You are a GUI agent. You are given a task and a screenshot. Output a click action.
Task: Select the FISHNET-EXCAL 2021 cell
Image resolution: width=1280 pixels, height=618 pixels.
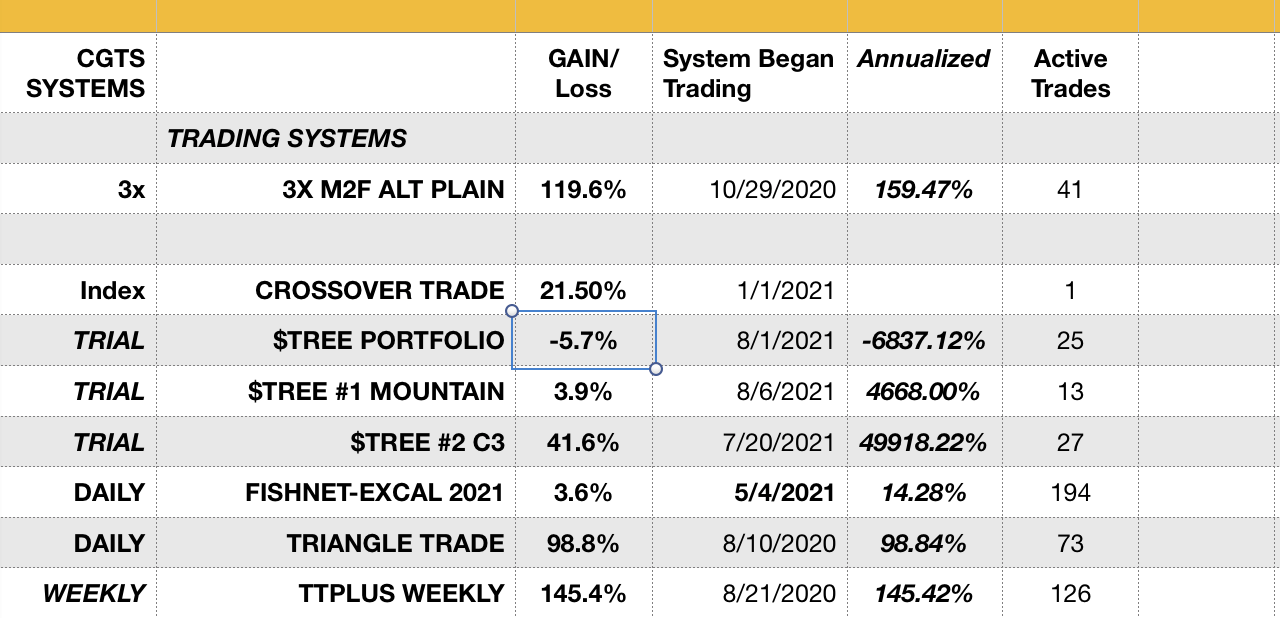(x=375, y=493)
